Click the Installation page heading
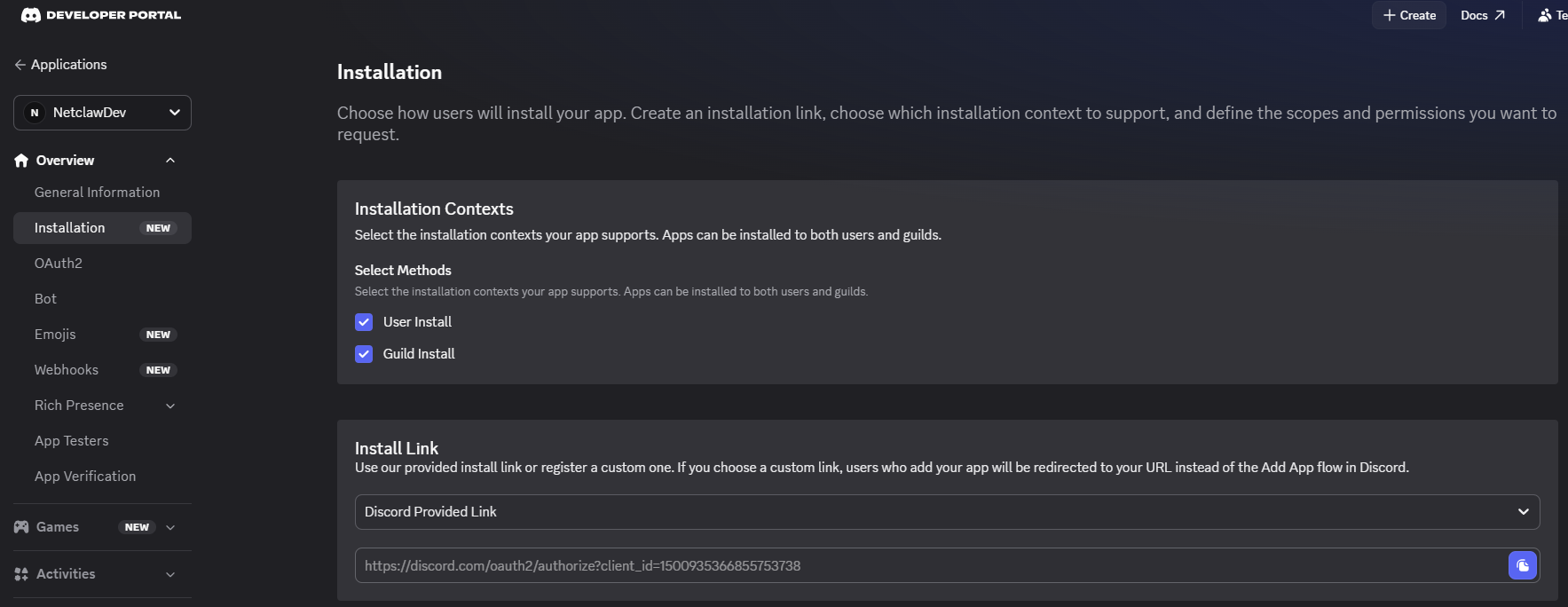 [390, 73]
